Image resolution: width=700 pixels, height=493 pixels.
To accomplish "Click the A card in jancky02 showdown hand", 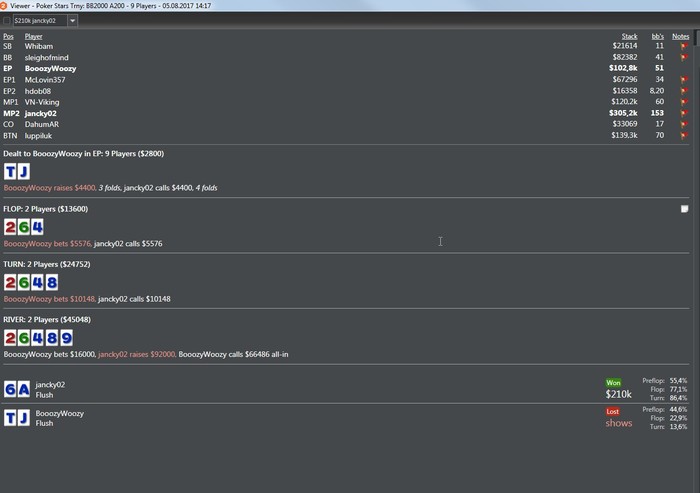I will (24, 389).
